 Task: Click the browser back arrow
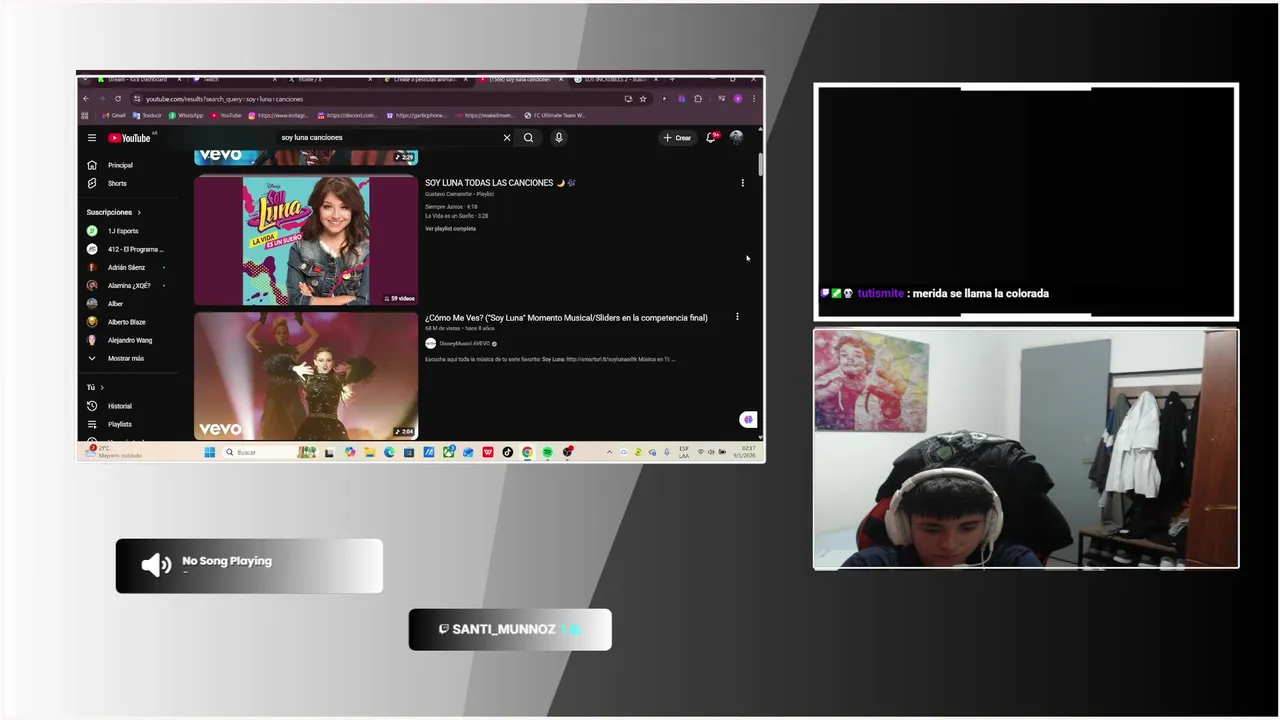[x=85, y=99]
